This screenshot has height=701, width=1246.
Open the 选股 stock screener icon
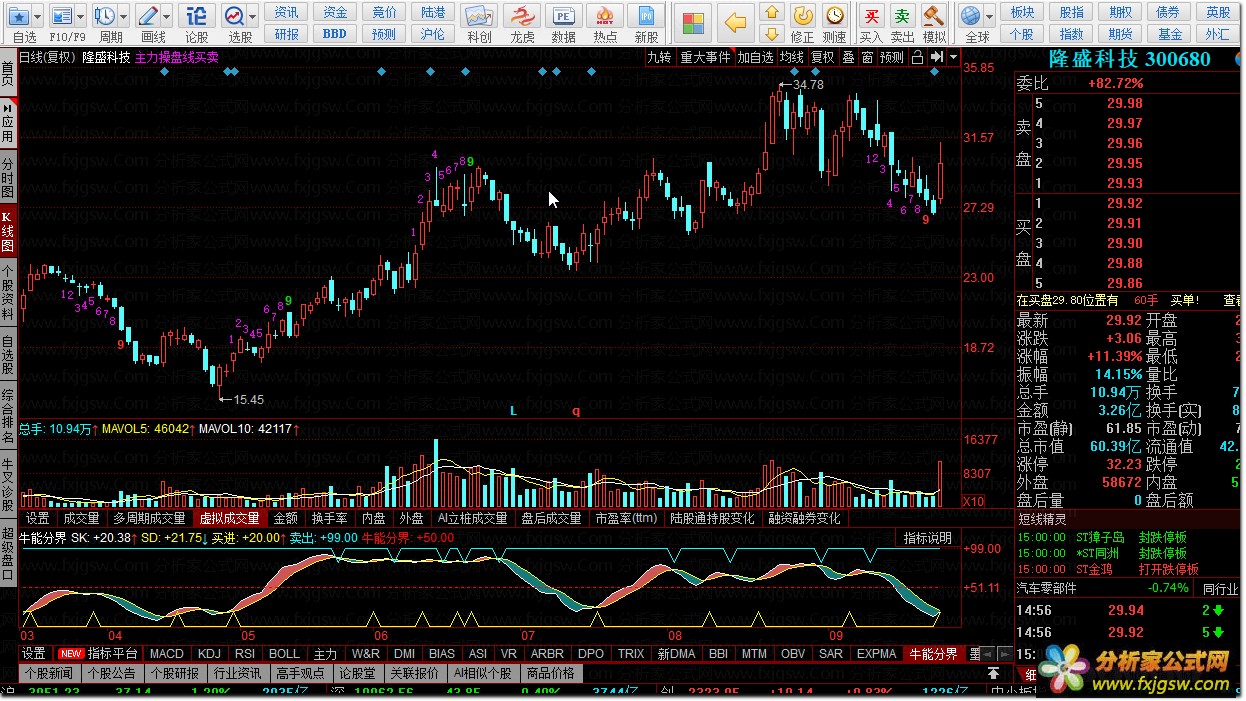pos(234,16)
